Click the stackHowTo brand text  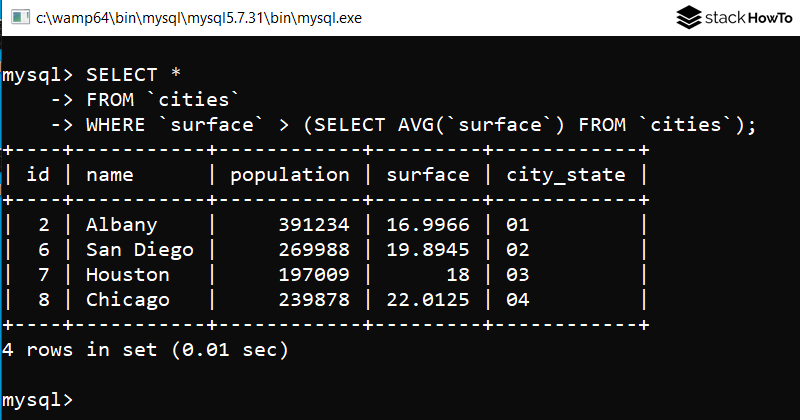click(x=746, y=18)
